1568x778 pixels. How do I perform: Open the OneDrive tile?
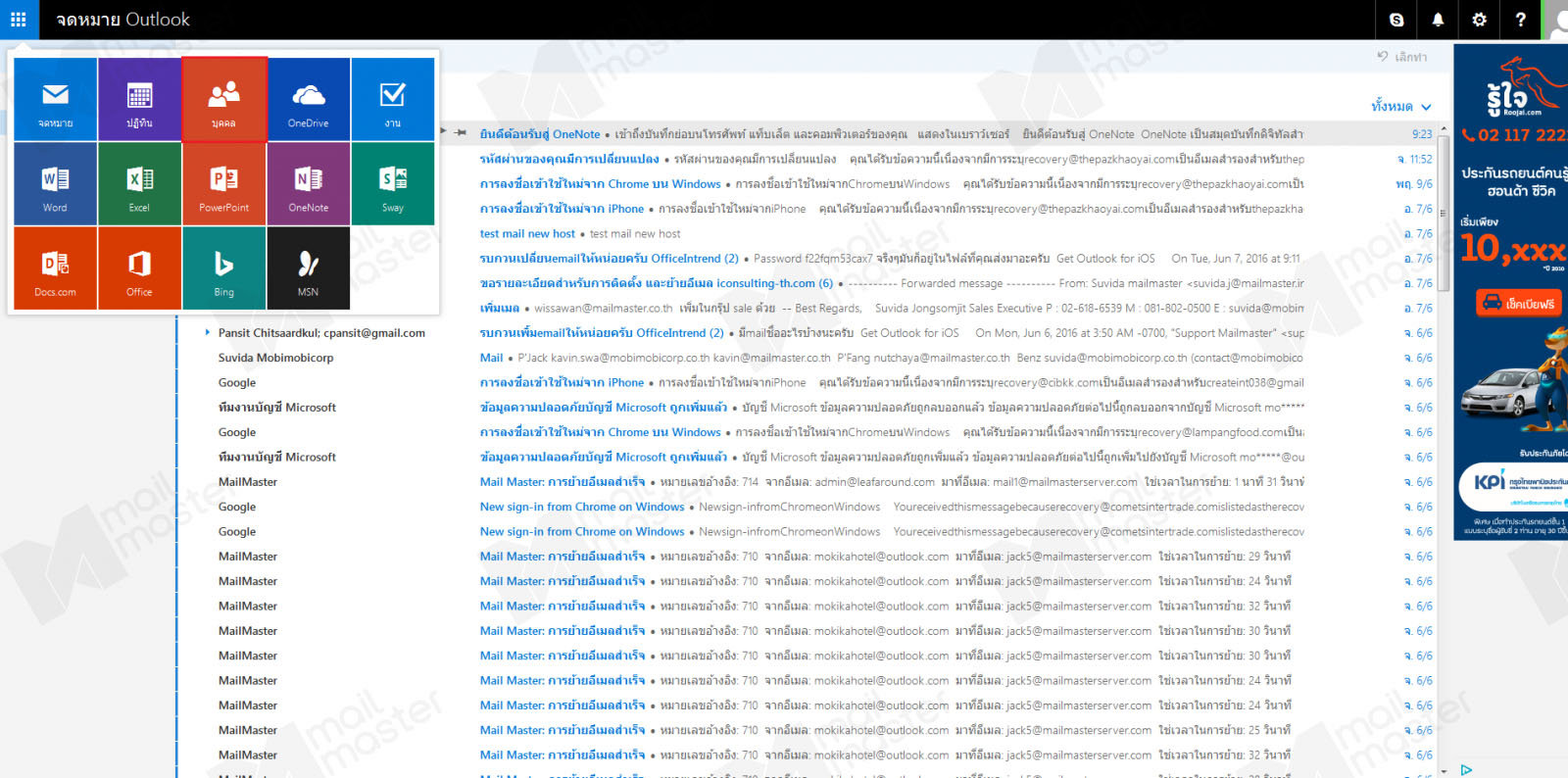[x=309, y=99]
